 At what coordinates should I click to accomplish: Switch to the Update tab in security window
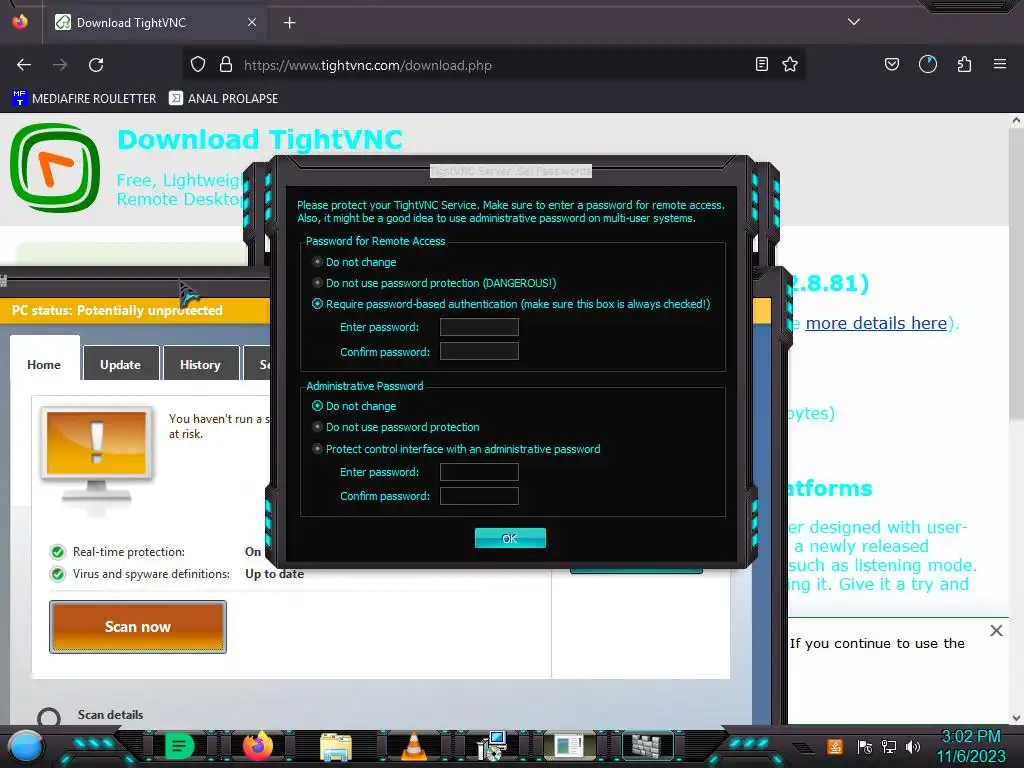point(121,364)
